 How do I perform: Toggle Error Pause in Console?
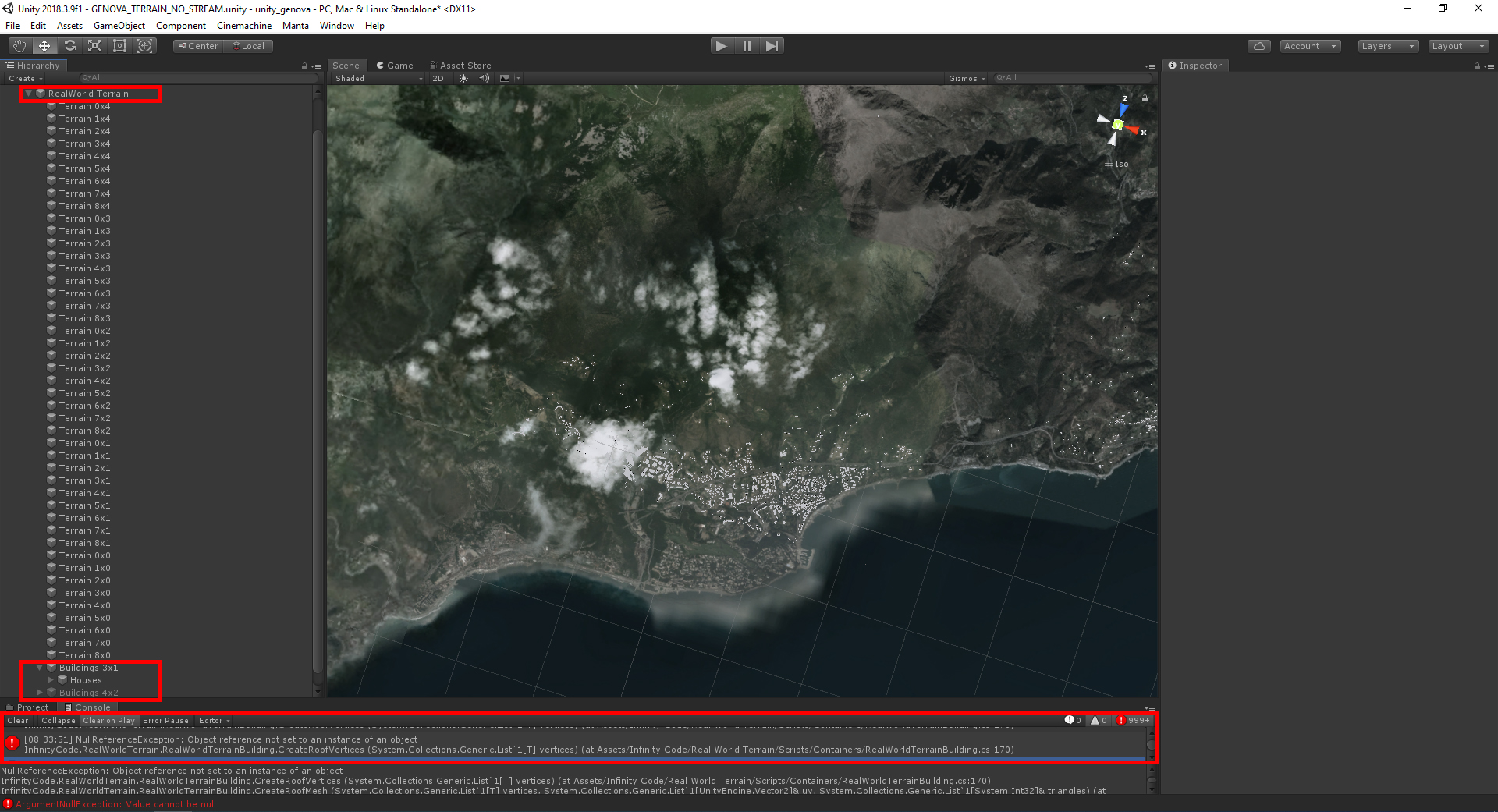(x=165, y=721)
